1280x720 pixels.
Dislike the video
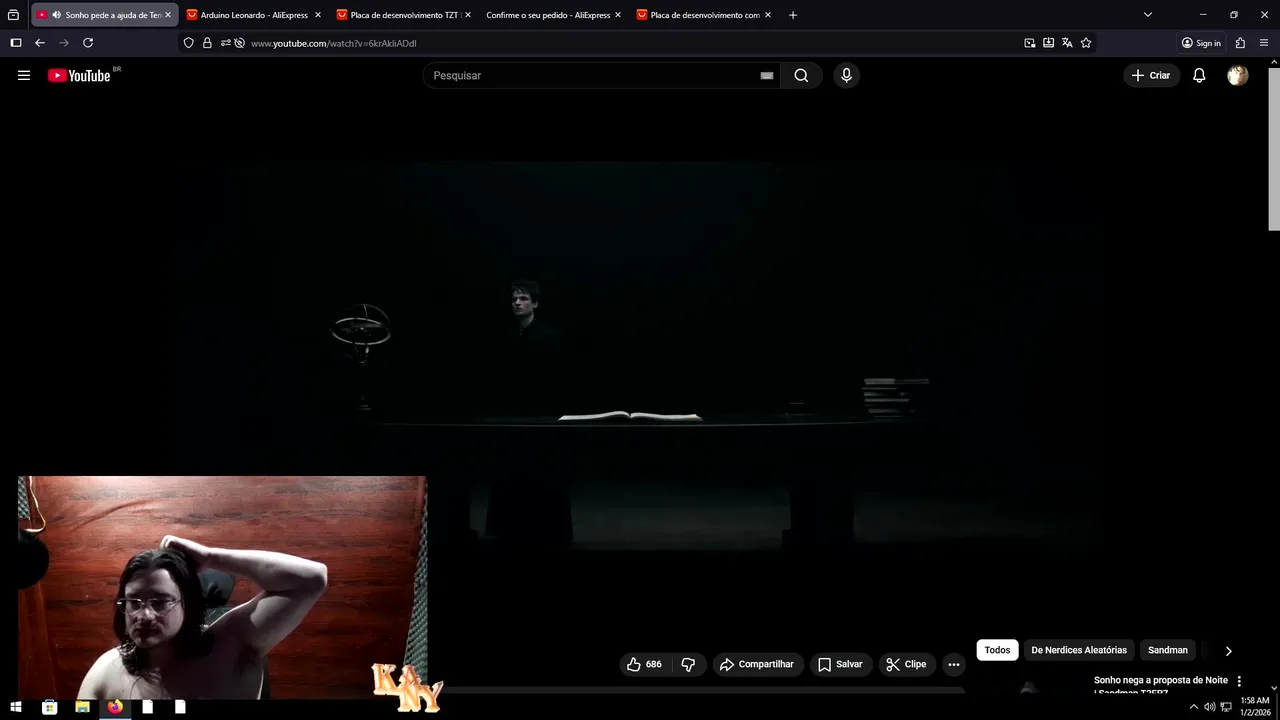[x=688, y=664]
